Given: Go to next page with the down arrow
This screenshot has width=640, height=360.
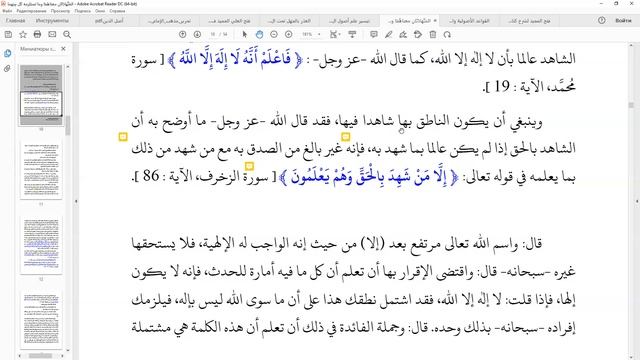Looking at the screenshot, I should tap(197, 35).
